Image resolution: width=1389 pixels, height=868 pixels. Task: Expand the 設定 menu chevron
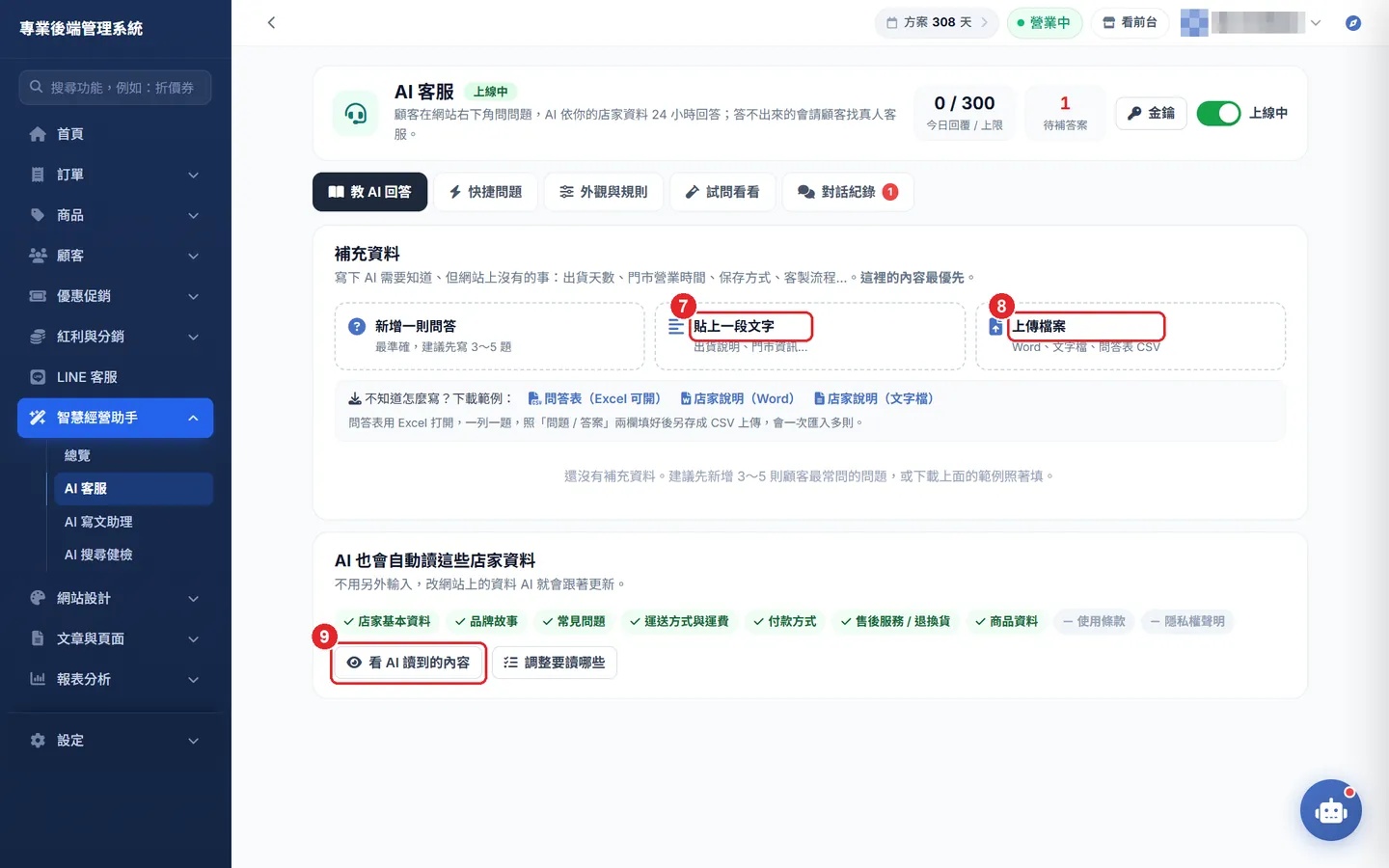193,741
